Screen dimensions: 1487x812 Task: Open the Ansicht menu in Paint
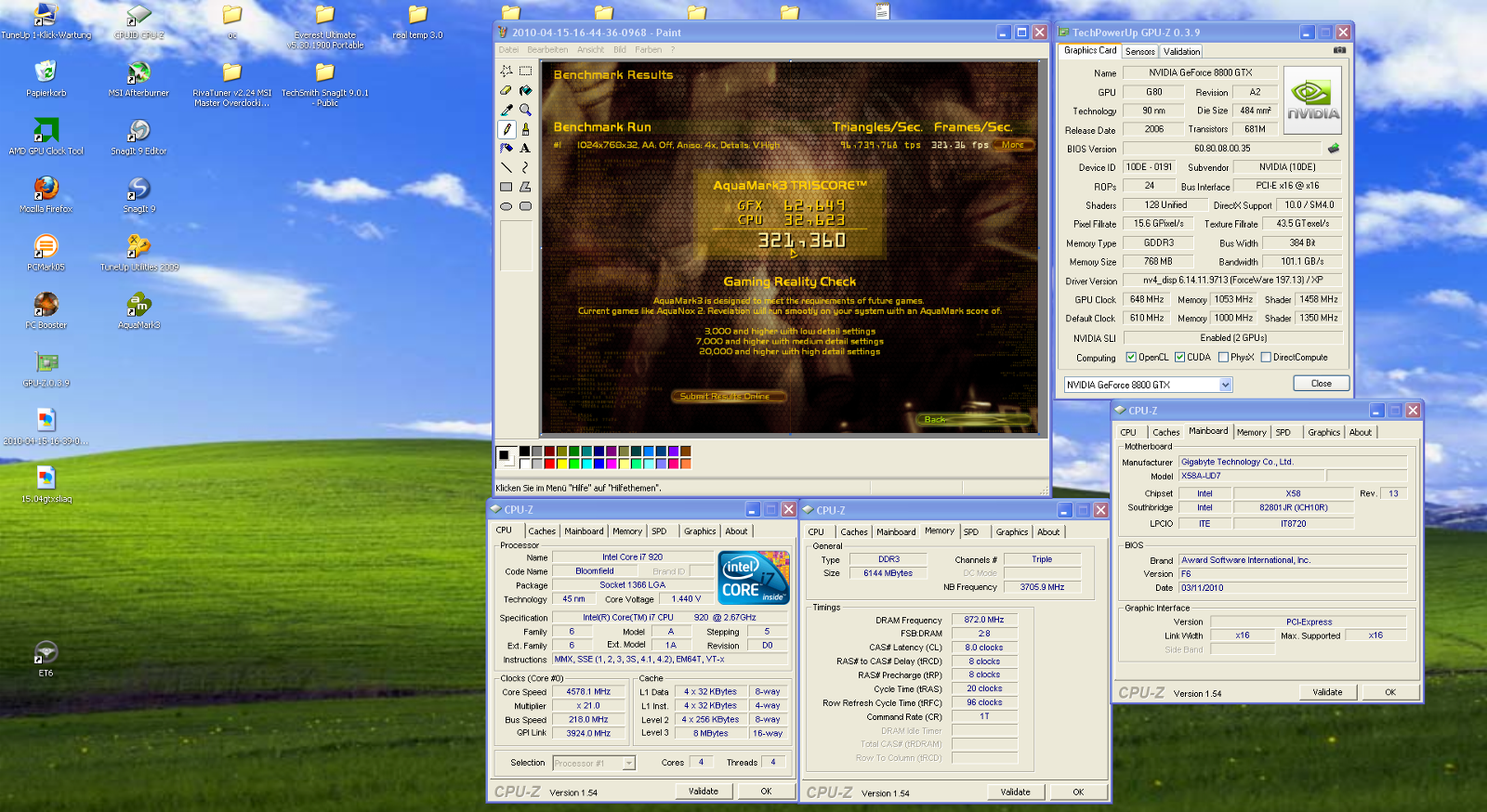coord(590,49)
